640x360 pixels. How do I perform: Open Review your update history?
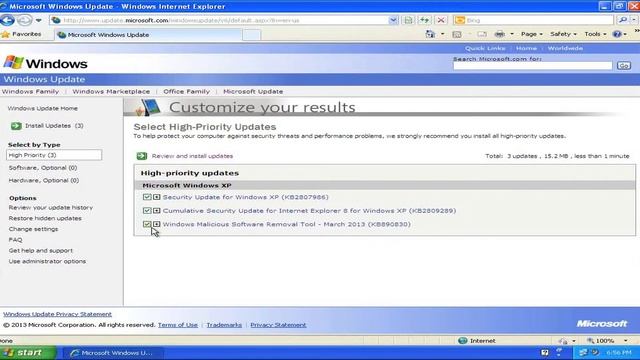[51, 207]
